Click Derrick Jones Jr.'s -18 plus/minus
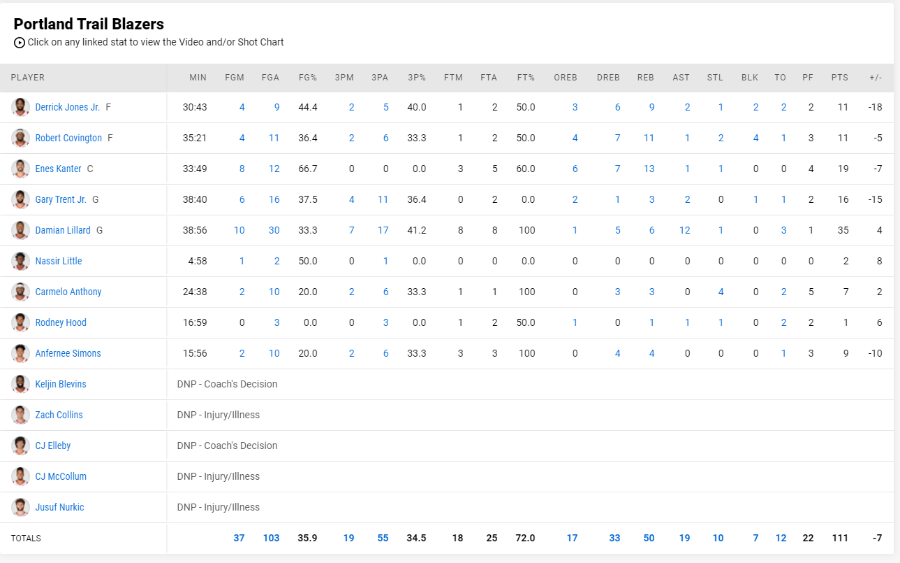 click(x=875, y=107)
